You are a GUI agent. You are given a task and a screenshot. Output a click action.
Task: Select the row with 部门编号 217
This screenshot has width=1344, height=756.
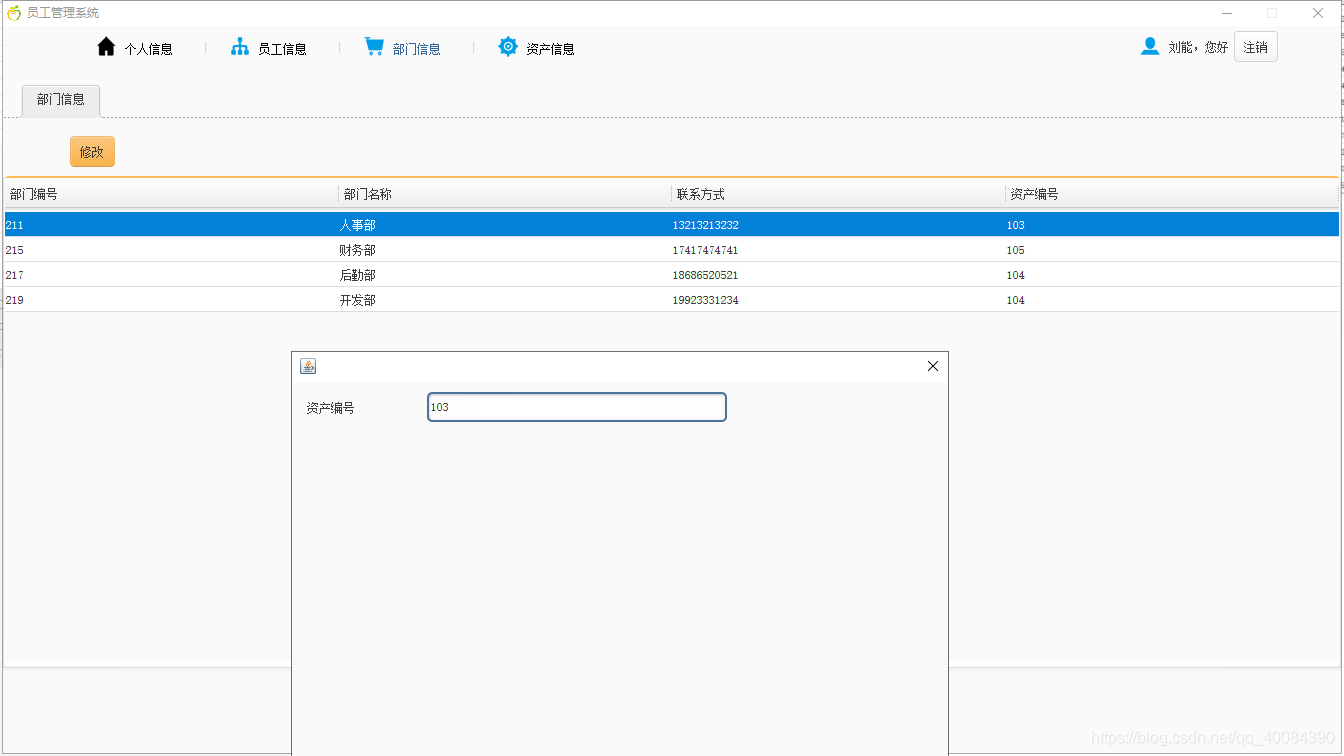point(672,275)
